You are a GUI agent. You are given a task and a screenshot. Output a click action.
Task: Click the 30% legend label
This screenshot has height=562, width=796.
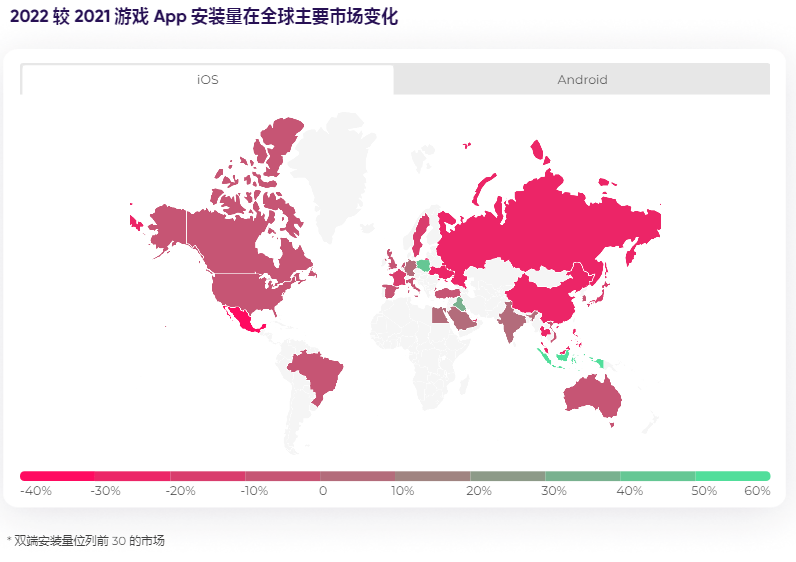click(554, 491)
